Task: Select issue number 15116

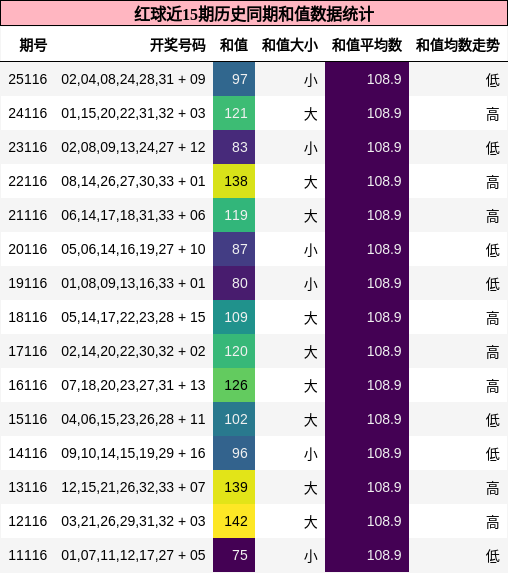Action: [x=28, y=419]
